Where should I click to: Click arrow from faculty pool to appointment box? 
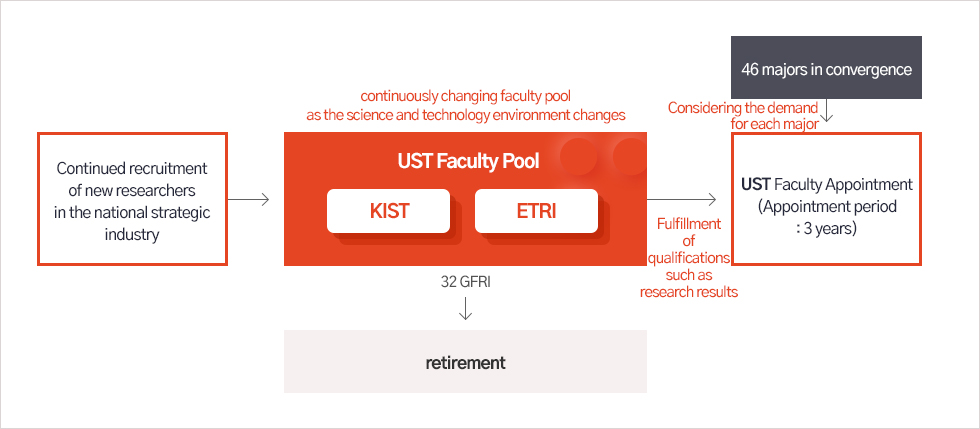[x=682, y=199]
